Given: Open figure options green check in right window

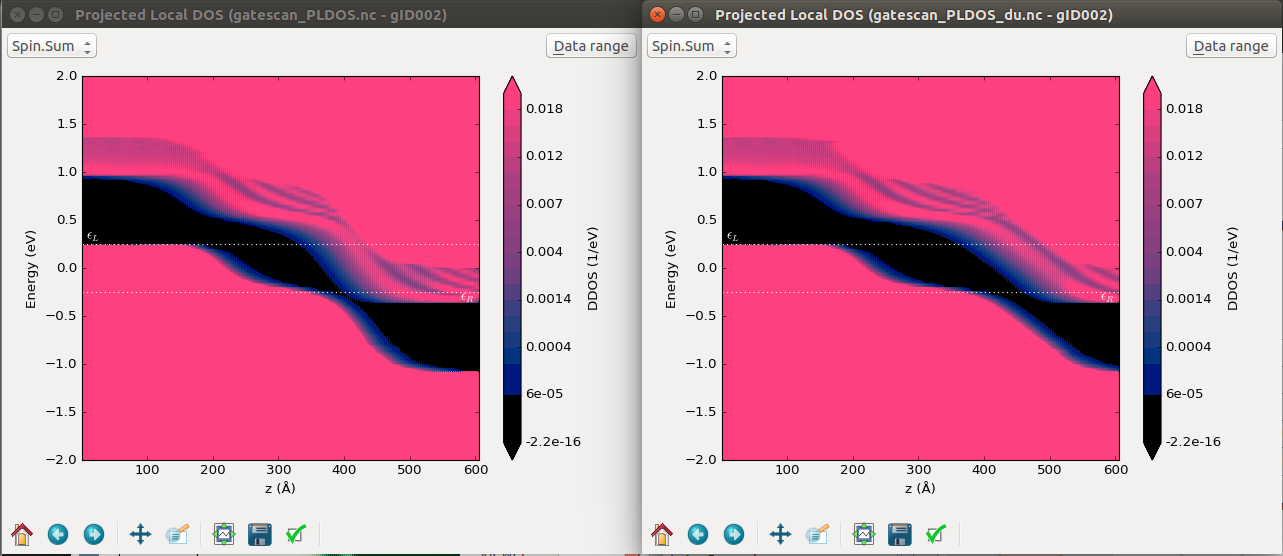Looking at the screenshot, I should [936, 534].
